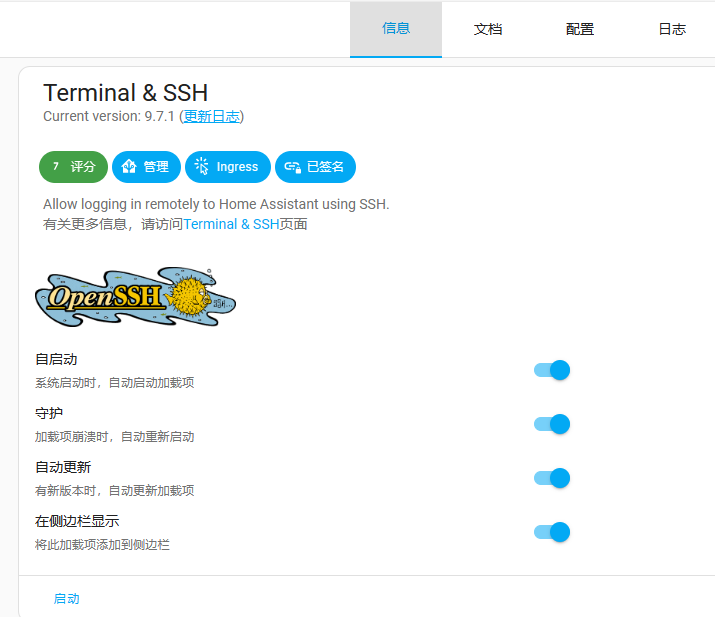Click the rating number 7 badge

coord(56,166)
